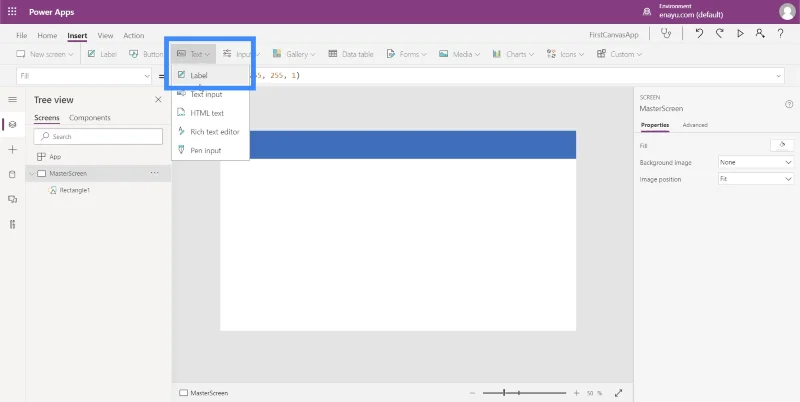Preview the app with play icon
Image resolution: width=800 pixels, height=402 pixels.
[740, 34]
